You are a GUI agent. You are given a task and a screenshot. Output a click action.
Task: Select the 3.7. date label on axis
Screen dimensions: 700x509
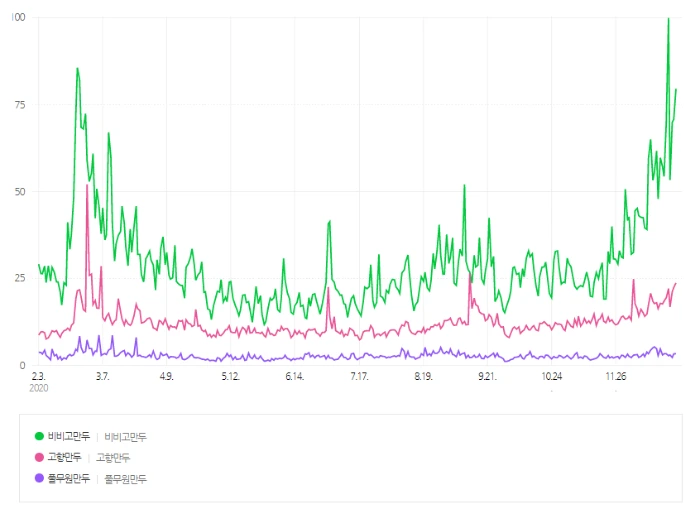[x=103, y=376]
